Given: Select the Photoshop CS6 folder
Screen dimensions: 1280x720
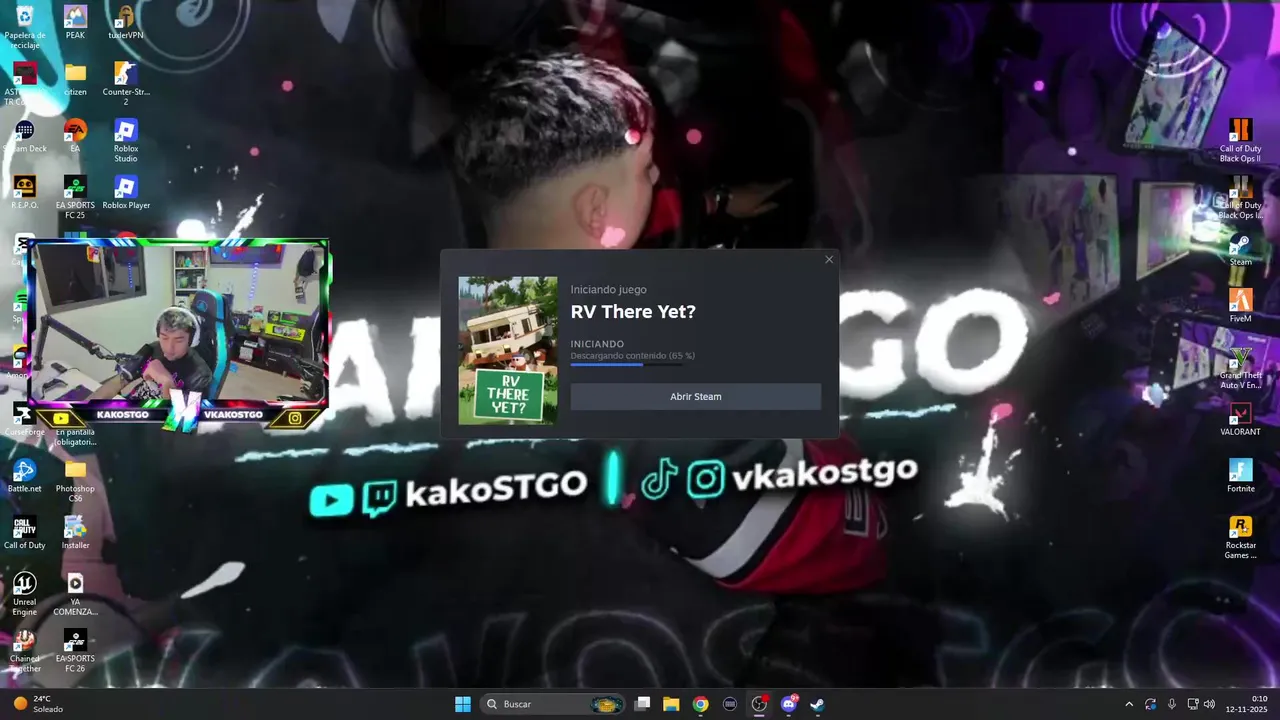Looking at the screenshot, I should (75, 481).
